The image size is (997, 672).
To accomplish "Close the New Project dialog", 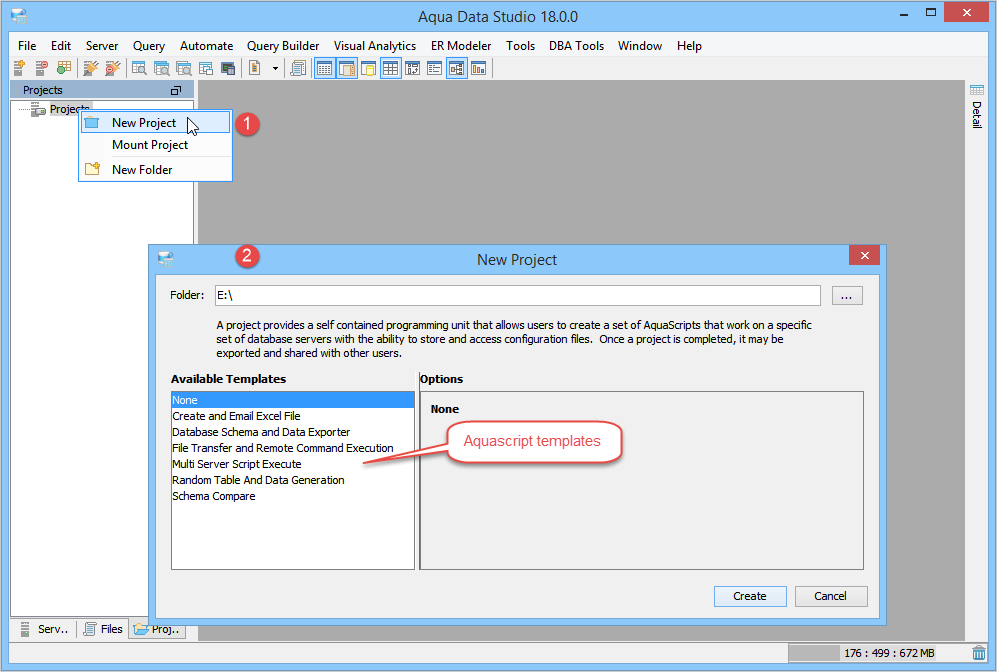I will [864, 256].
